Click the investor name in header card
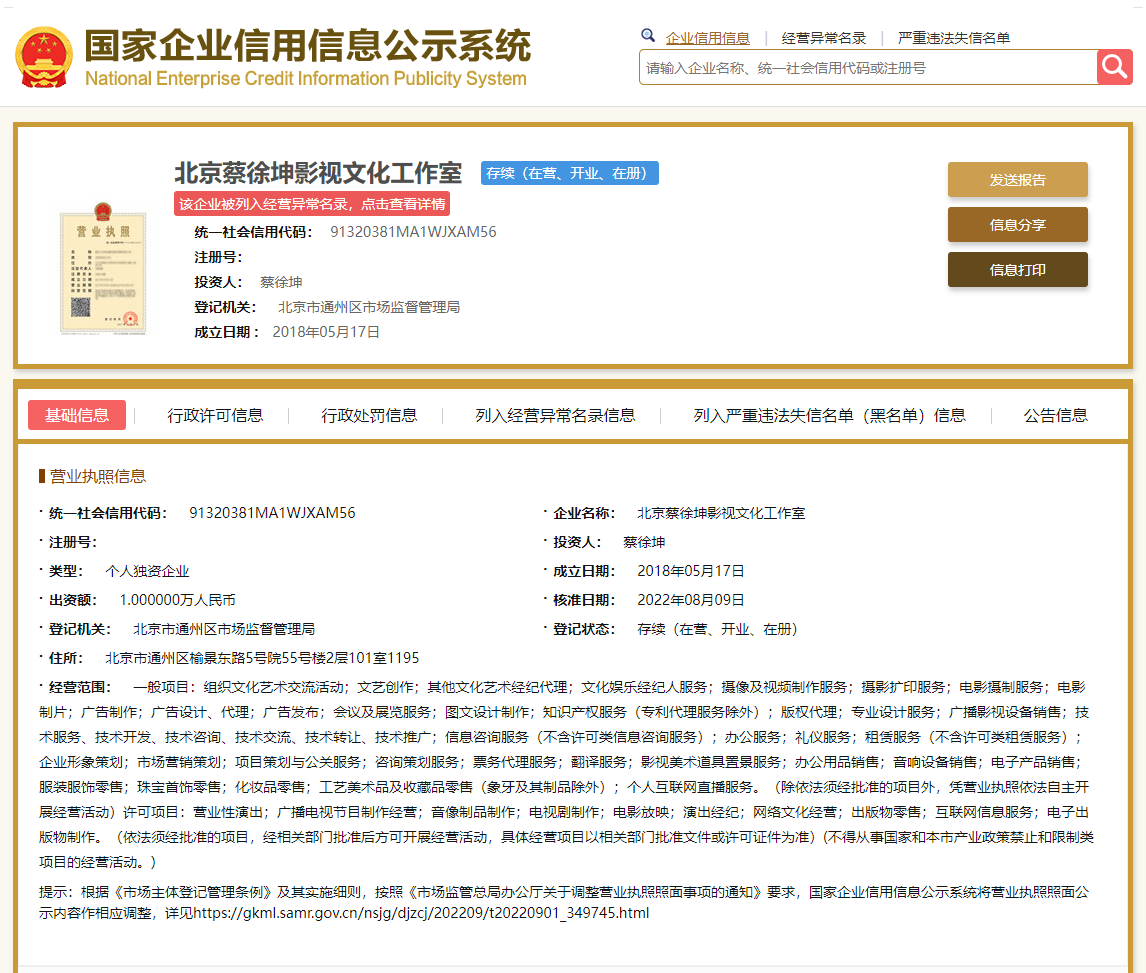This screenshot has height=973, width=1146. 281,282
